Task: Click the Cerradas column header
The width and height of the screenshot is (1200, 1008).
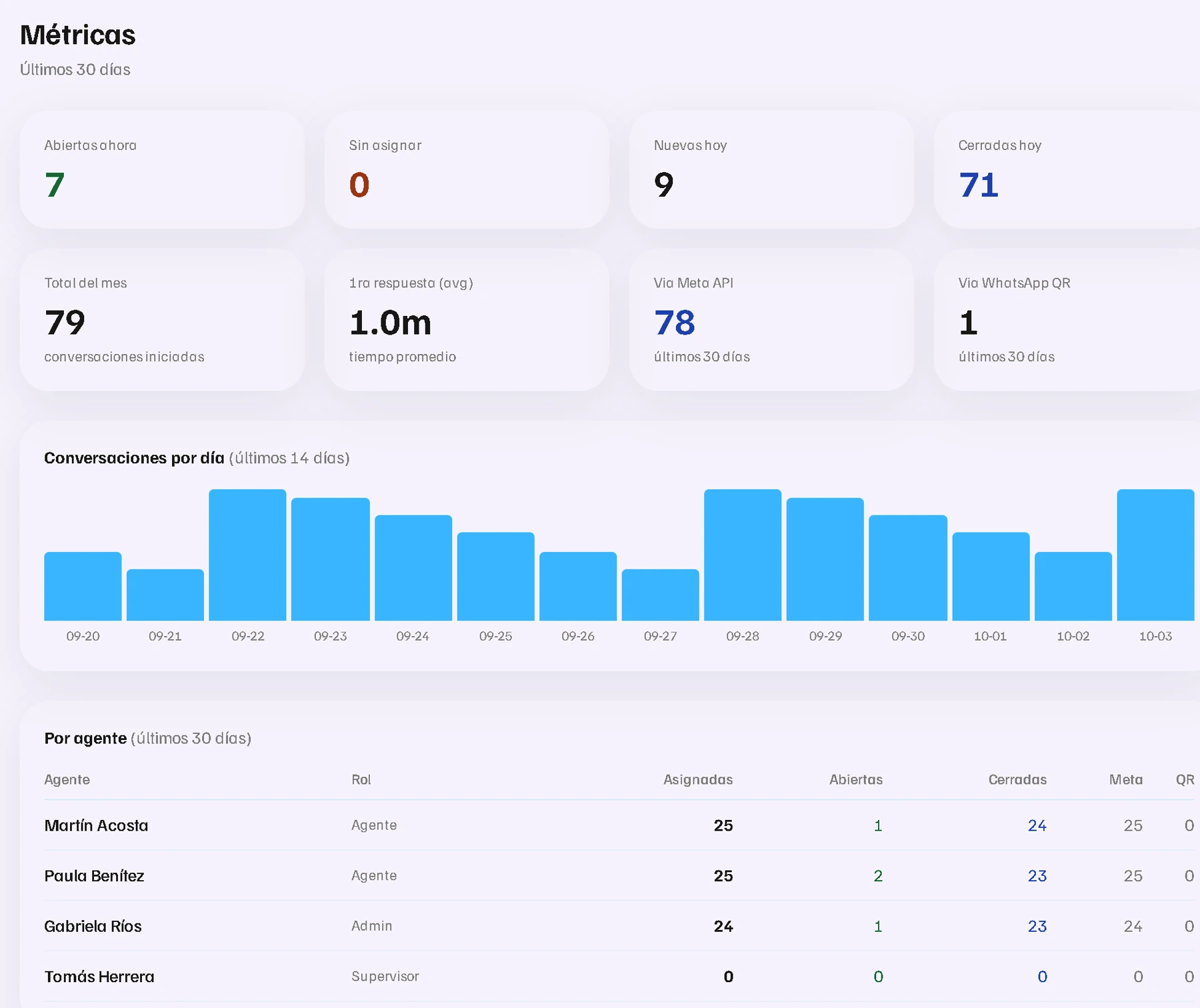Action: click(x=1017, y=779)
